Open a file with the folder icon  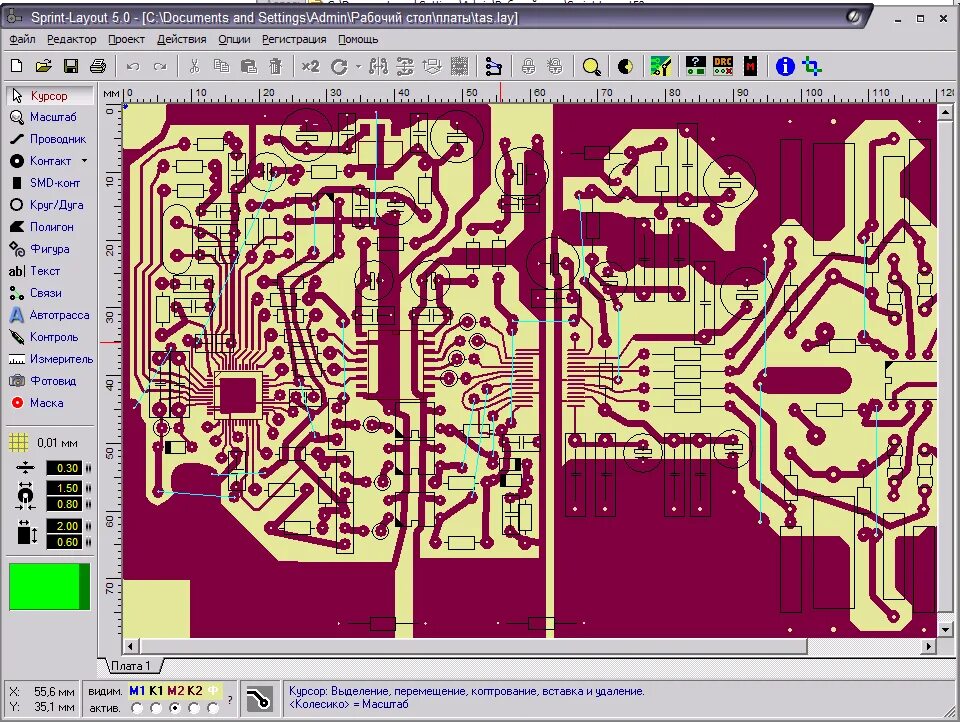(x=43, y=66)
